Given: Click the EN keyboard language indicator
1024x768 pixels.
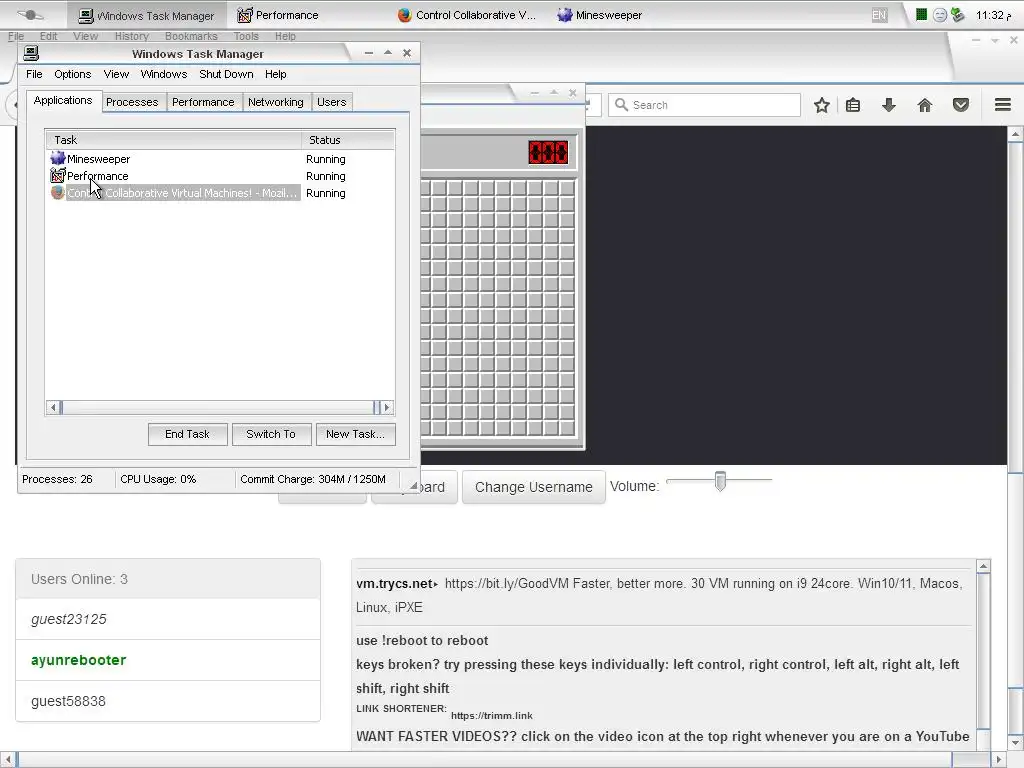Looking at the screenshot, I should pos(880,15).
